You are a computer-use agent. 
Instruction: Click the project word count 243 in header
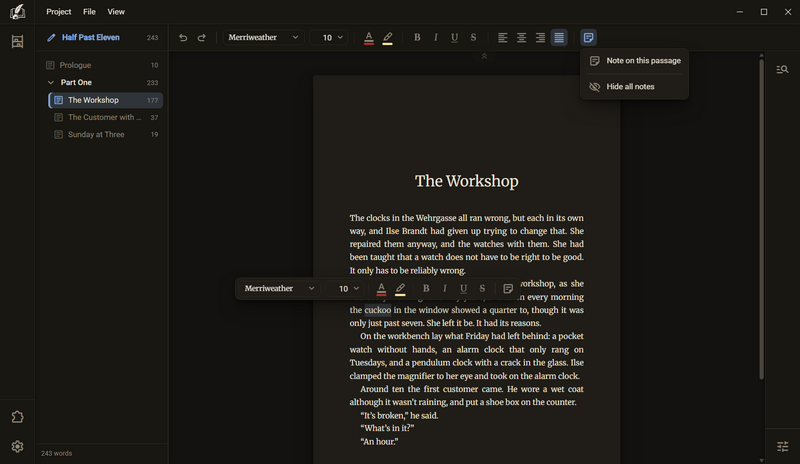point(153,38)
